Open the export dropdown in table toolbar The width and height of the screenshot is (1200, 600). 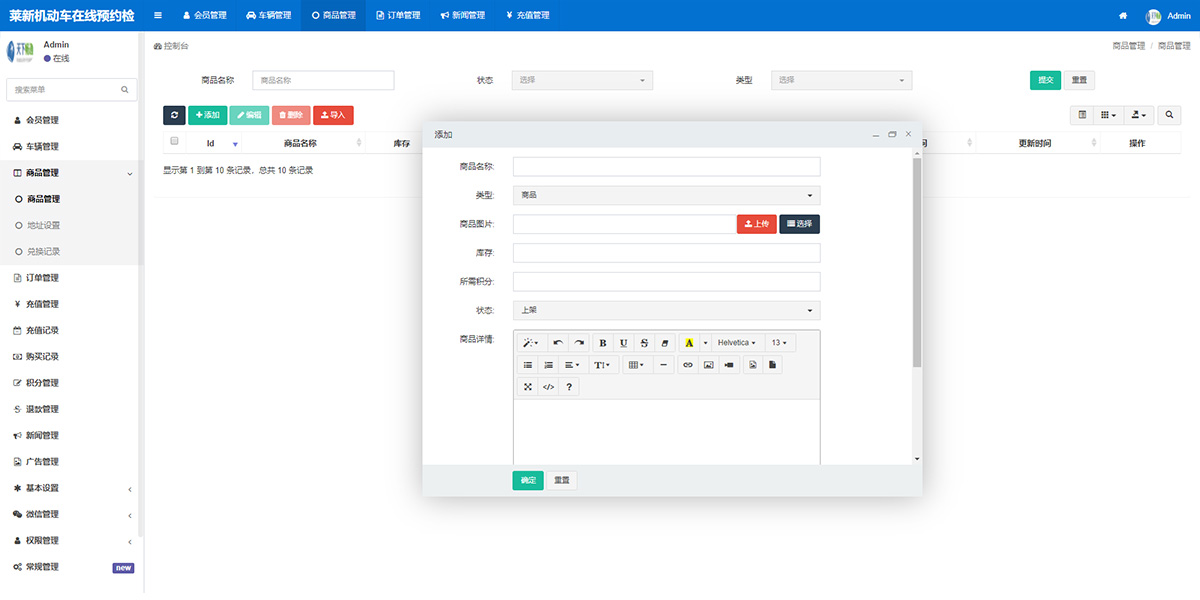pos(1139,115)
